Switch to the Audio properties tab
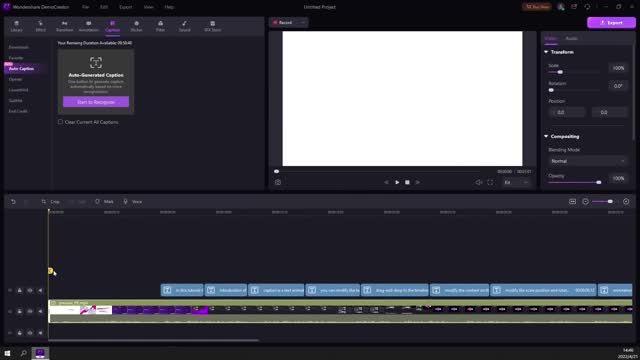The width and height of the screenshot is (640, 360). 571,38
